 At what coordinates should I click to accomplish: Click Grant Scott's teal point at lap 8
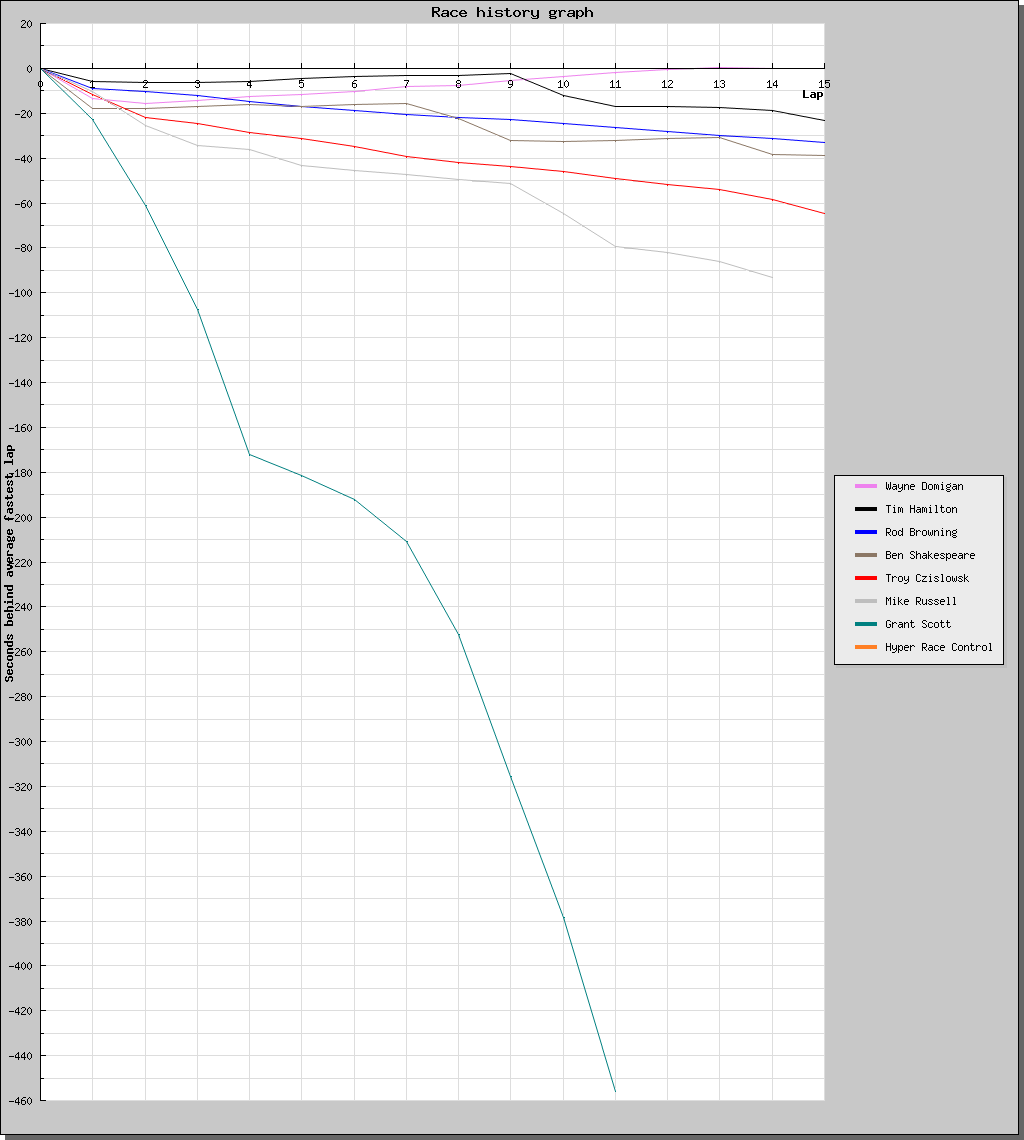tap(458, 634)
